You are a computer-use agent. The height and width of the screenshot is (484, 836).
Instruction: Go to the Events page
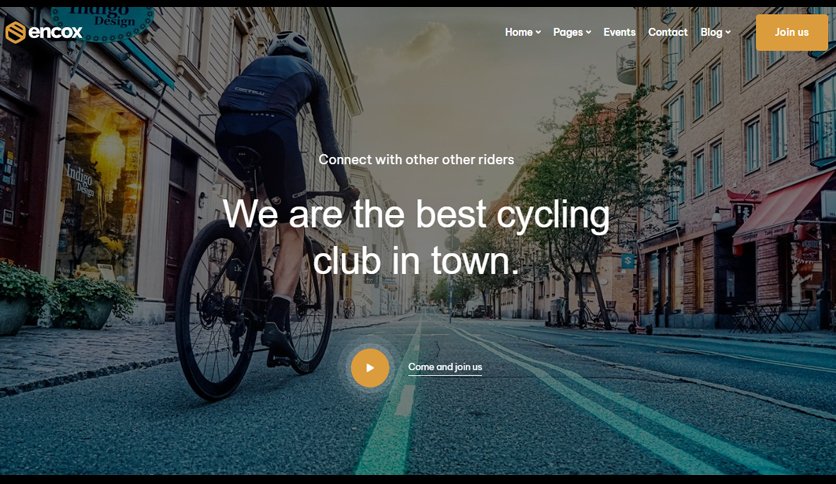point(619,32)
